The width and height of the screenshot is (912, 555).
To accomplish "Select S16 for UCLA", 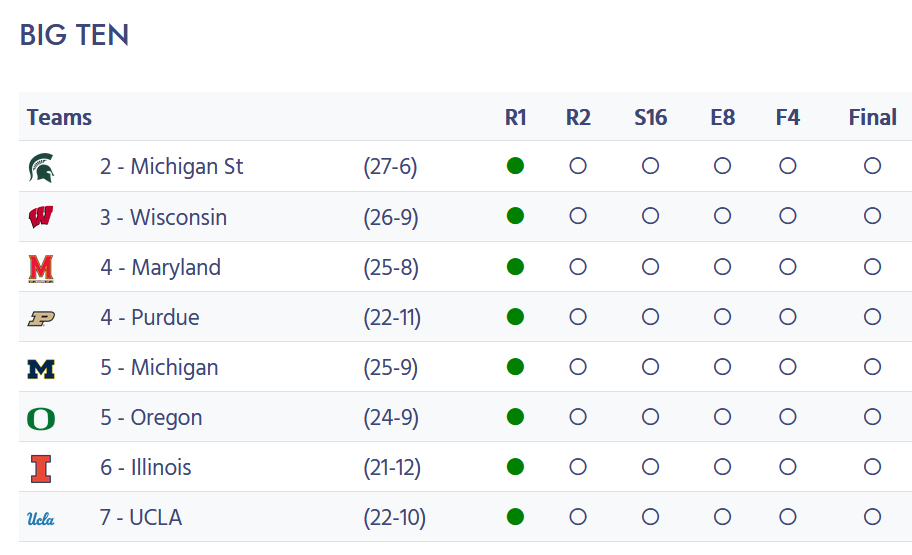I will pos(650,517).
